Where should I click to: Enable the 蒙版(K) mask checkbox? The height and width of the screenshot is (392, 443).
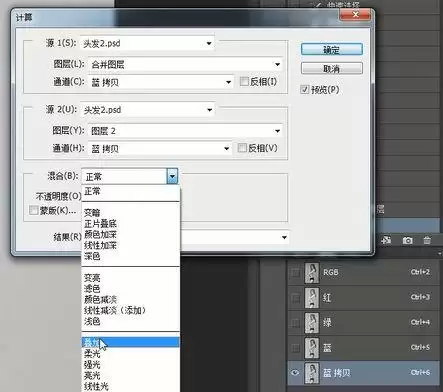click(x=33, y=210)
